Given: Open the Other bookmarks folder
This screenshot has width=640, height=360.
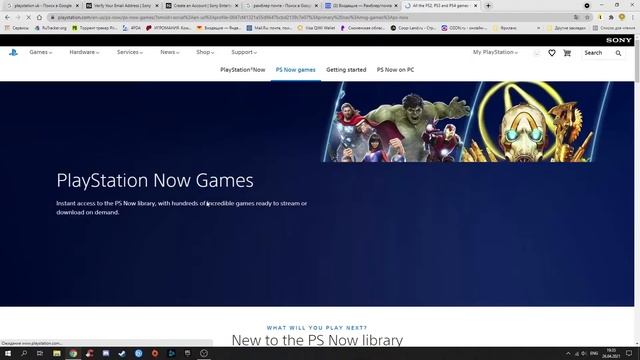Looking at the screenshot, I should (566, 28).
